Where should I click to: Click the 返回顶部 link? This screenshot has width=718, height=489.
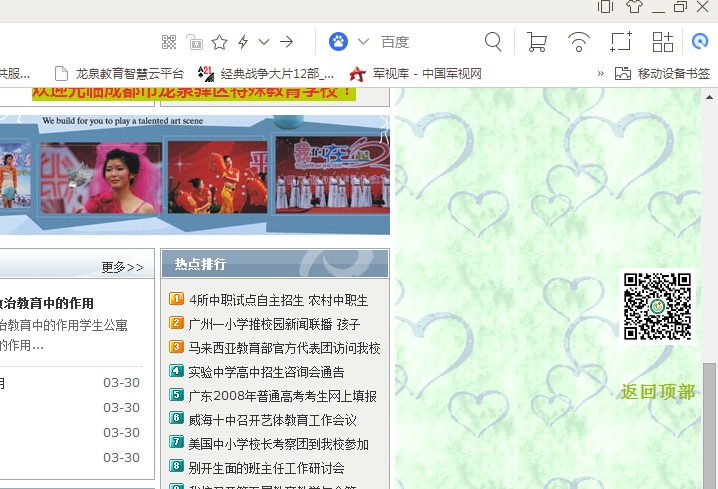pos(657,391)
